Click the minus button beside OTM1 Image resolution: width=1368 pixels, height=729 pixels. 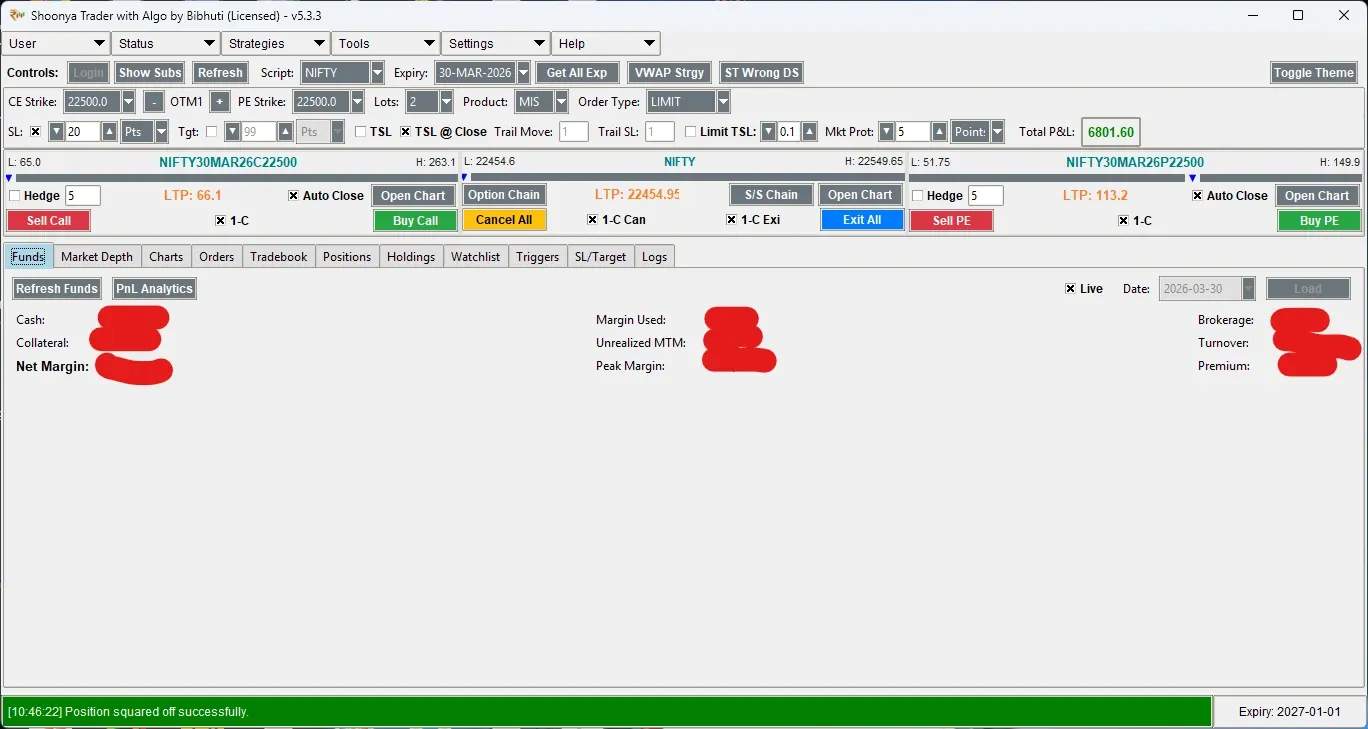tap(154, 102)
